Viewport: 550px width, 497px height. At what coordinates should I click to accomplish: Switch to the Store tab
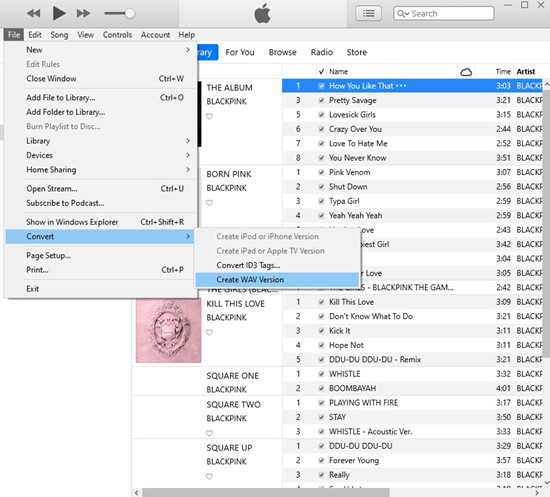tap(357, 52)
